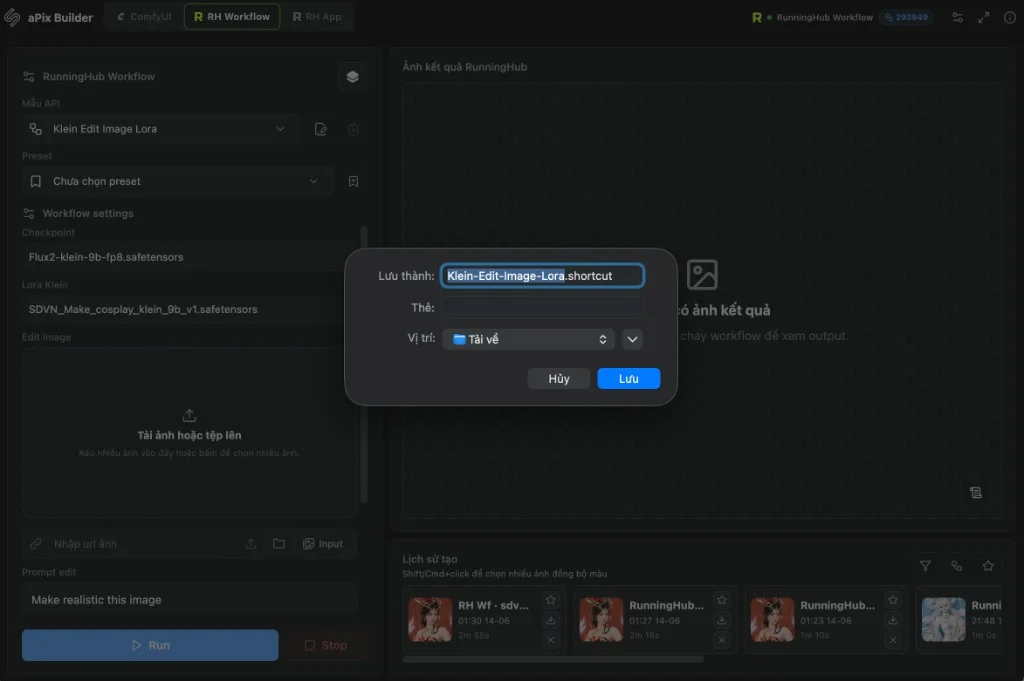The height and width of the screenshot is (681, 1024).
Task: Click the folder icon beside url field
Action: tap(279, 544)
